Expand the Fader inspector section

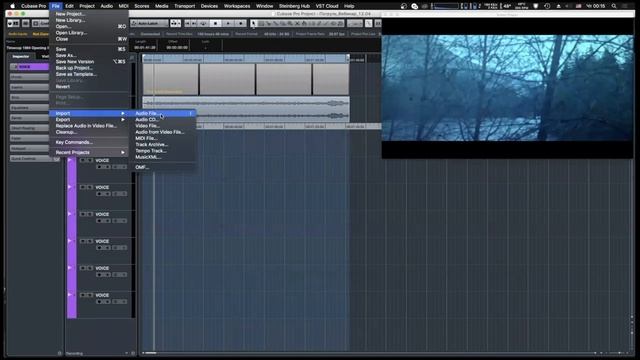pos(29,138)
